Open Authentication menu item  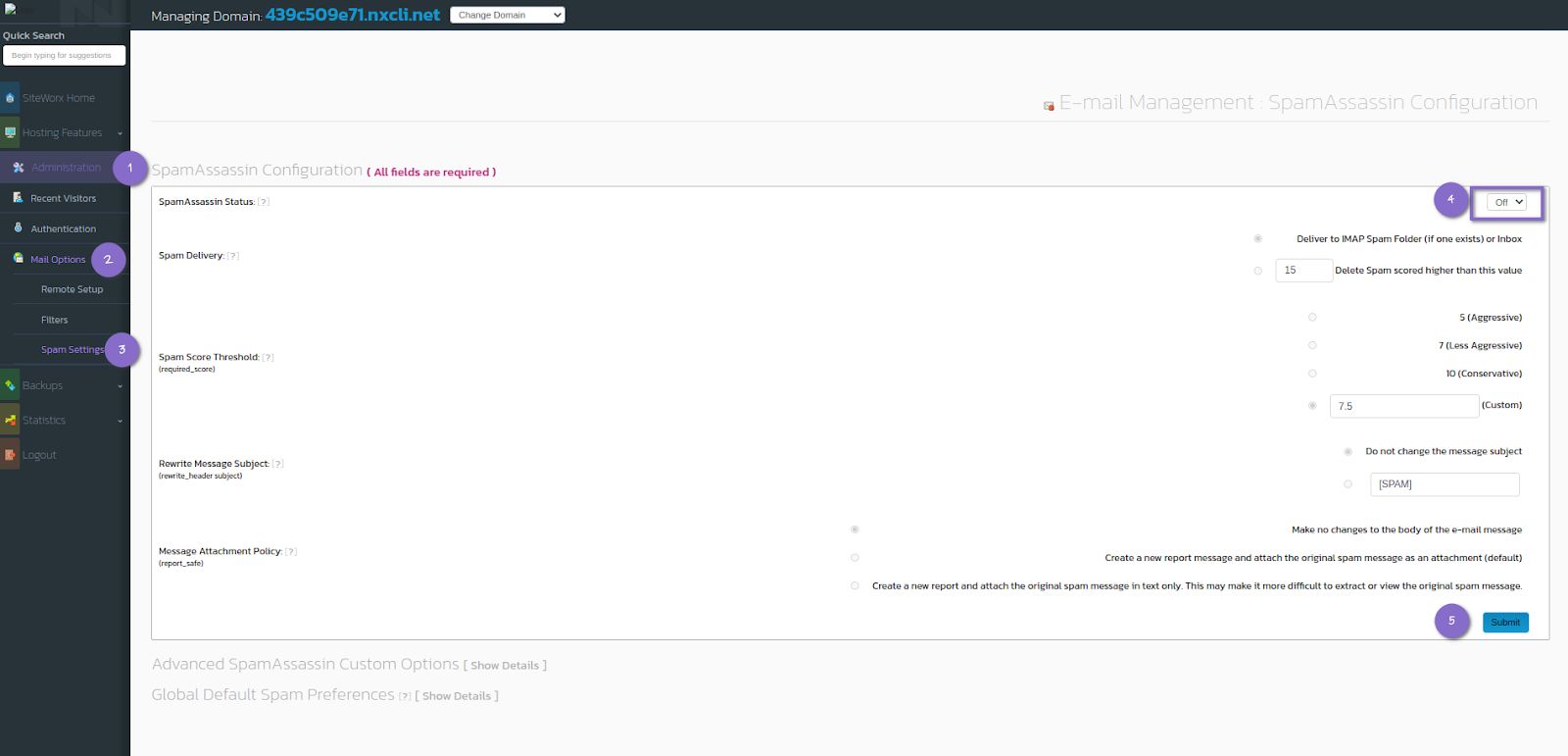pyautogui.click(x=64, y=228)
